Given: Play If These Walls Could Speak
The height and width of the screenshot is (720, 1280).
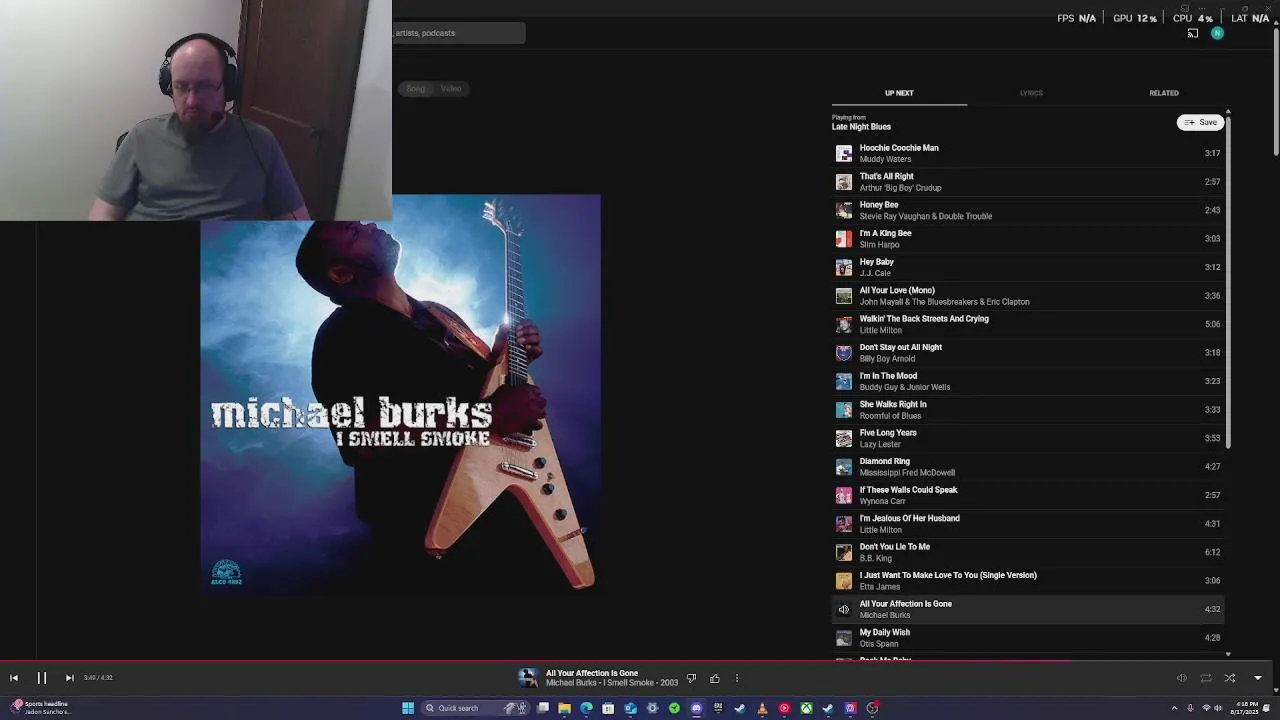Looking at the screenshot, I should (x=1027, y=495).
